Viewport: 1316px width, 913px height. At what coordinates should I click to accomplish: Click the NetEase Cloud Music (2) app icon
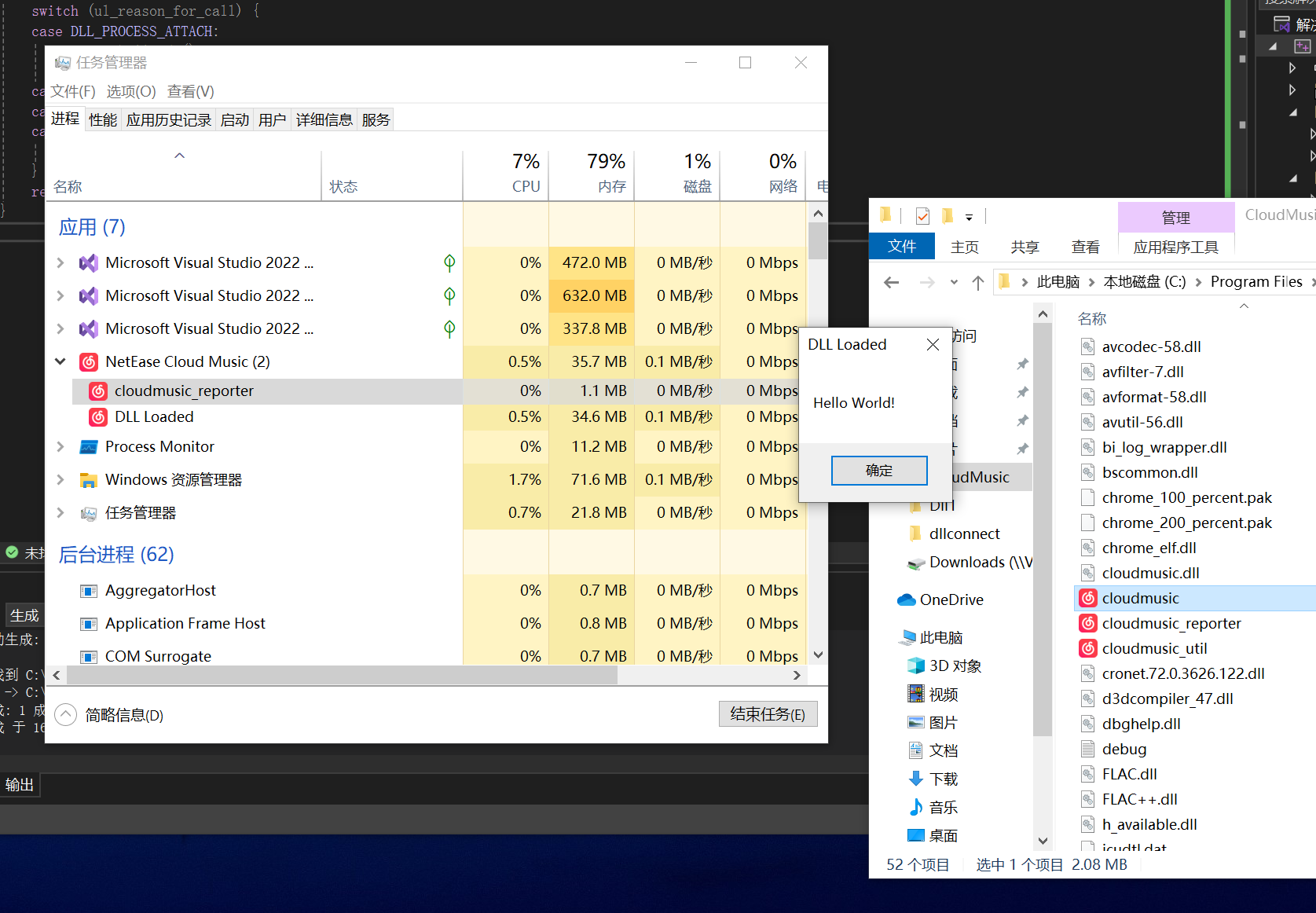click(89, 361)
